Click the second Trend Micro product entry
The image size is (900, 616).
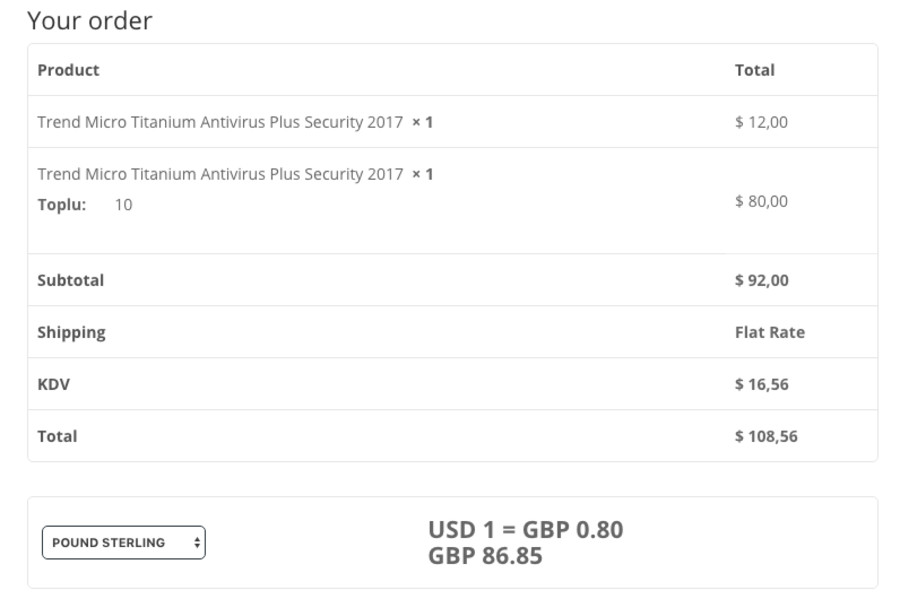click(220, 174)
